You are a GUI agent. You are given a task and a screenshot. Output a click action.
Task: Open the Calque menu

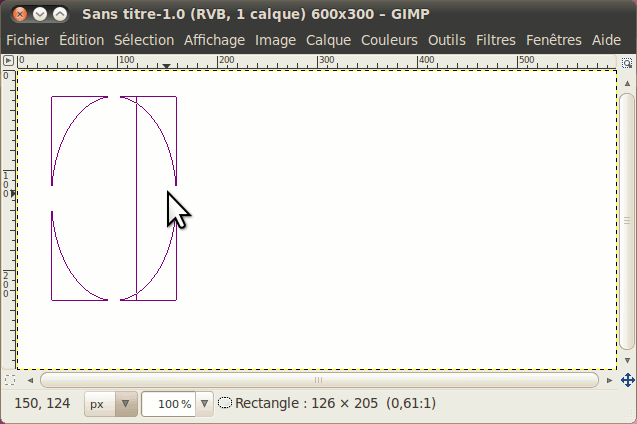click(x=328, y=40)
